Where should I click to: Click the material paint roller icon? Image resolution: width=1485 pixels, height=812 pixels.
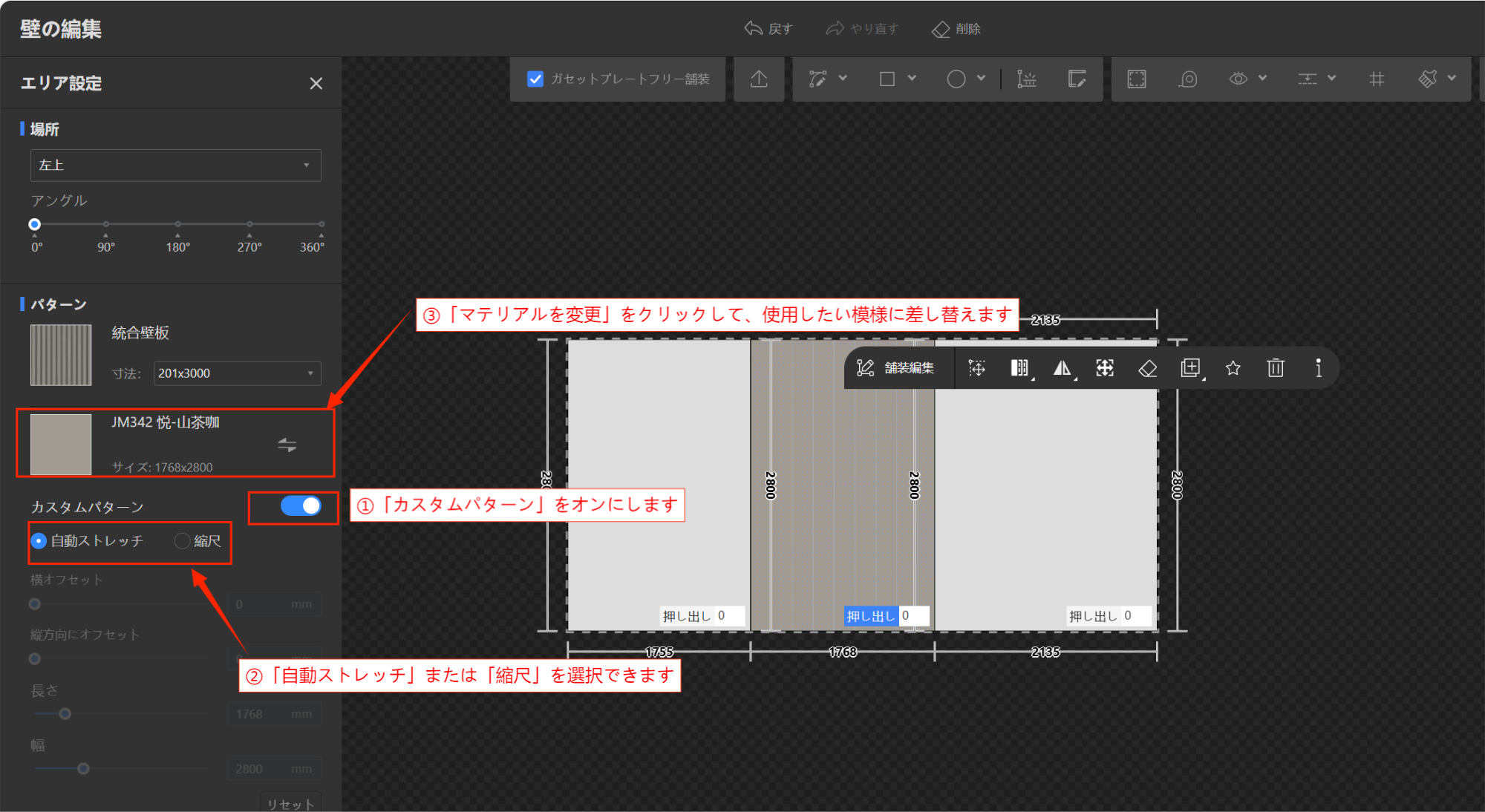tap(1427, 79)
